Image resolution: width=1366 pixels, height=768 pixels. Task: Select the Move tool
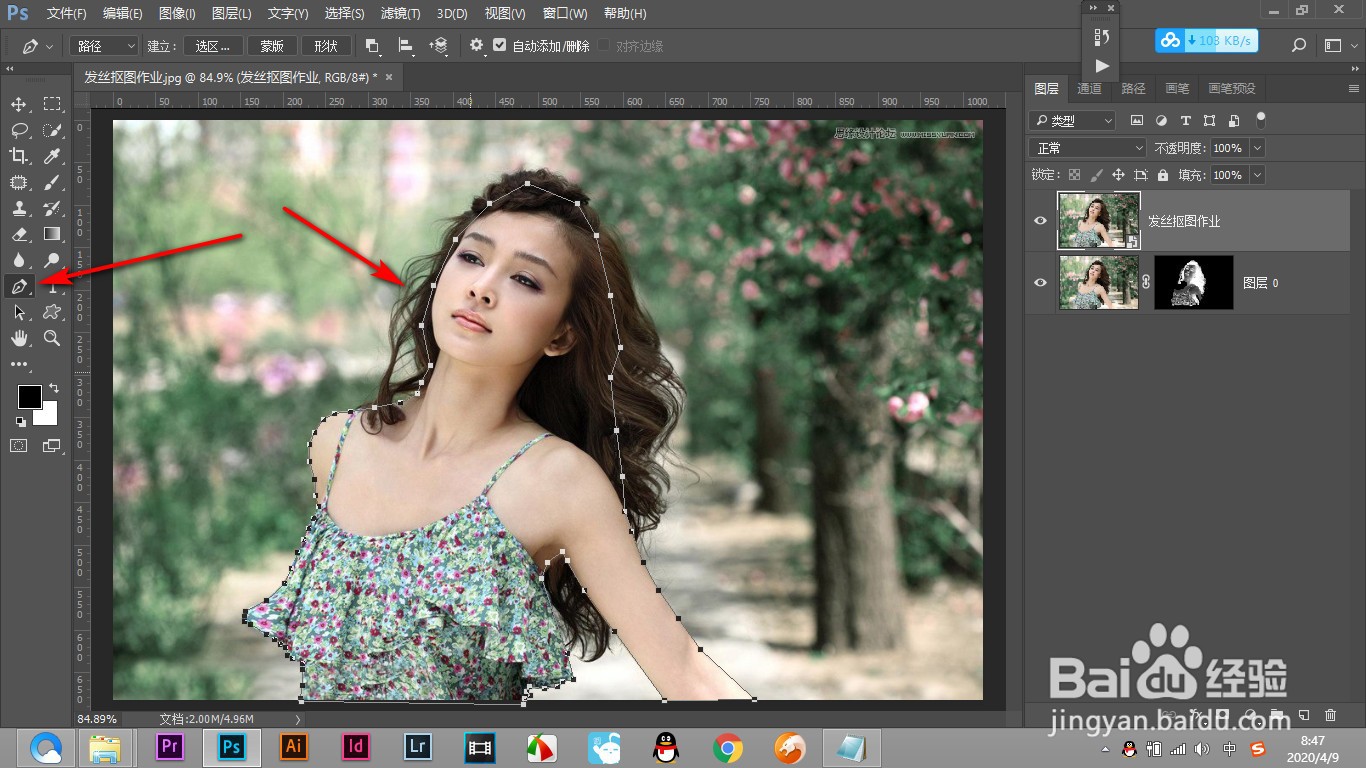[x=19, y=105]
